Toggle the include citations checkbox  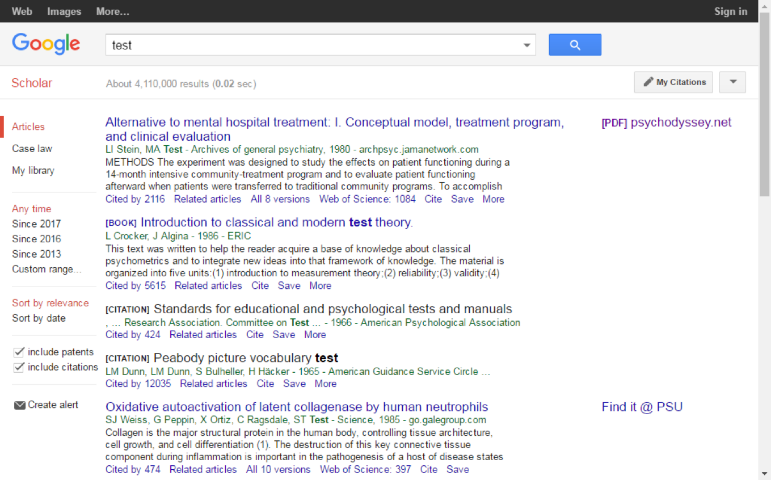19,367
